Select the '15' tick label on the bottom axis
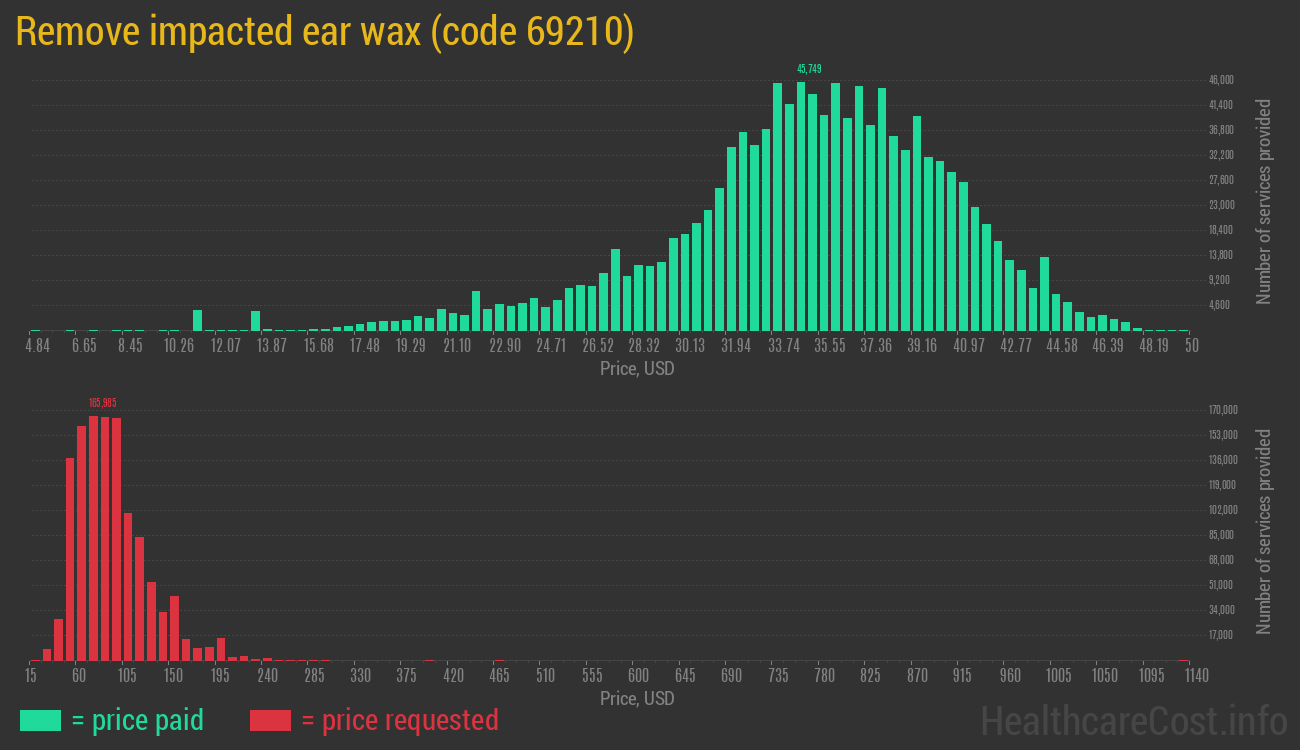The image size is (1300, 750). (x=31, y=675)
